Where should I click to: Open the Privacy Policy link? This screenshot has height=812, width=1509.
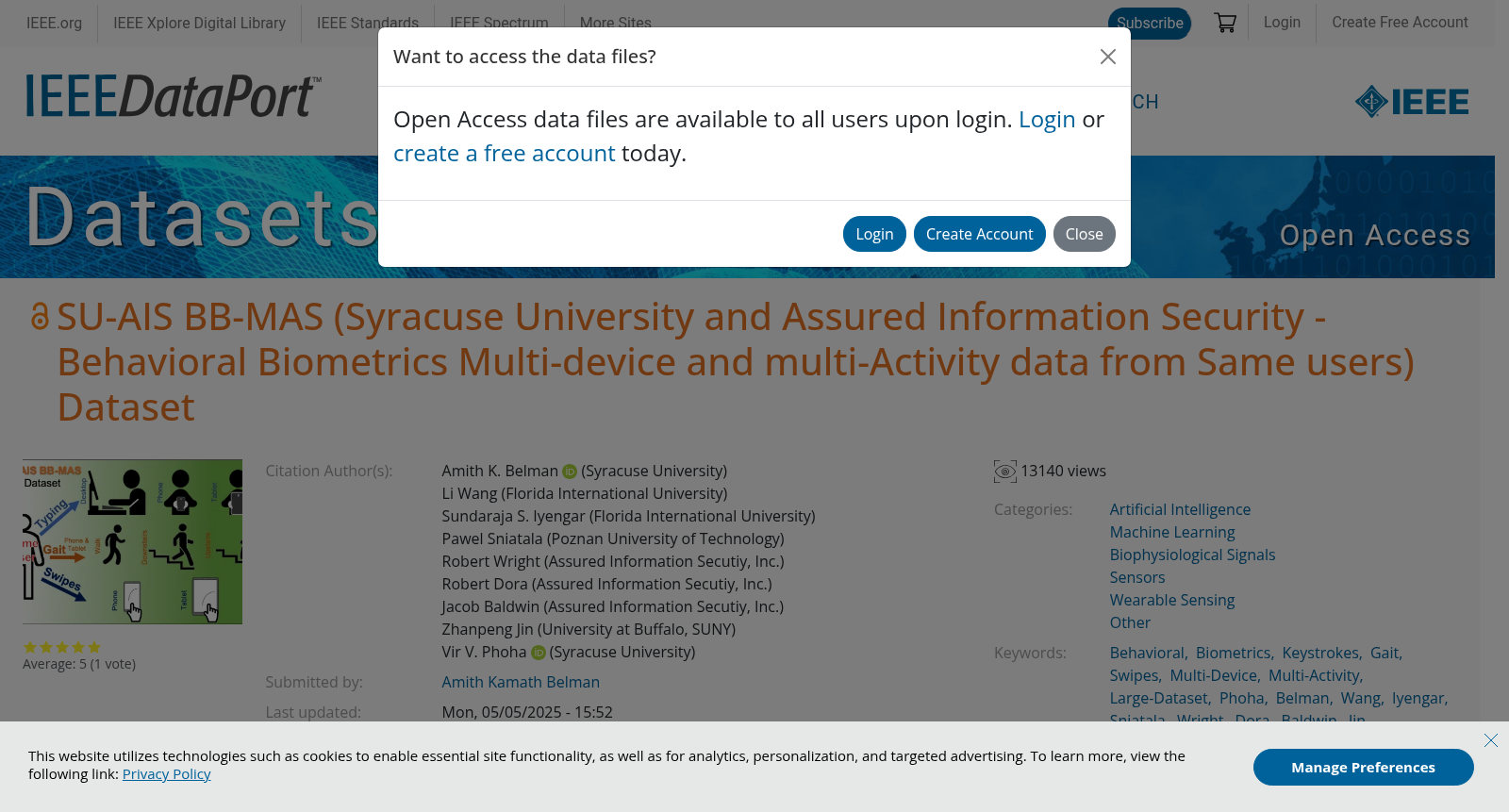(166, 774)
